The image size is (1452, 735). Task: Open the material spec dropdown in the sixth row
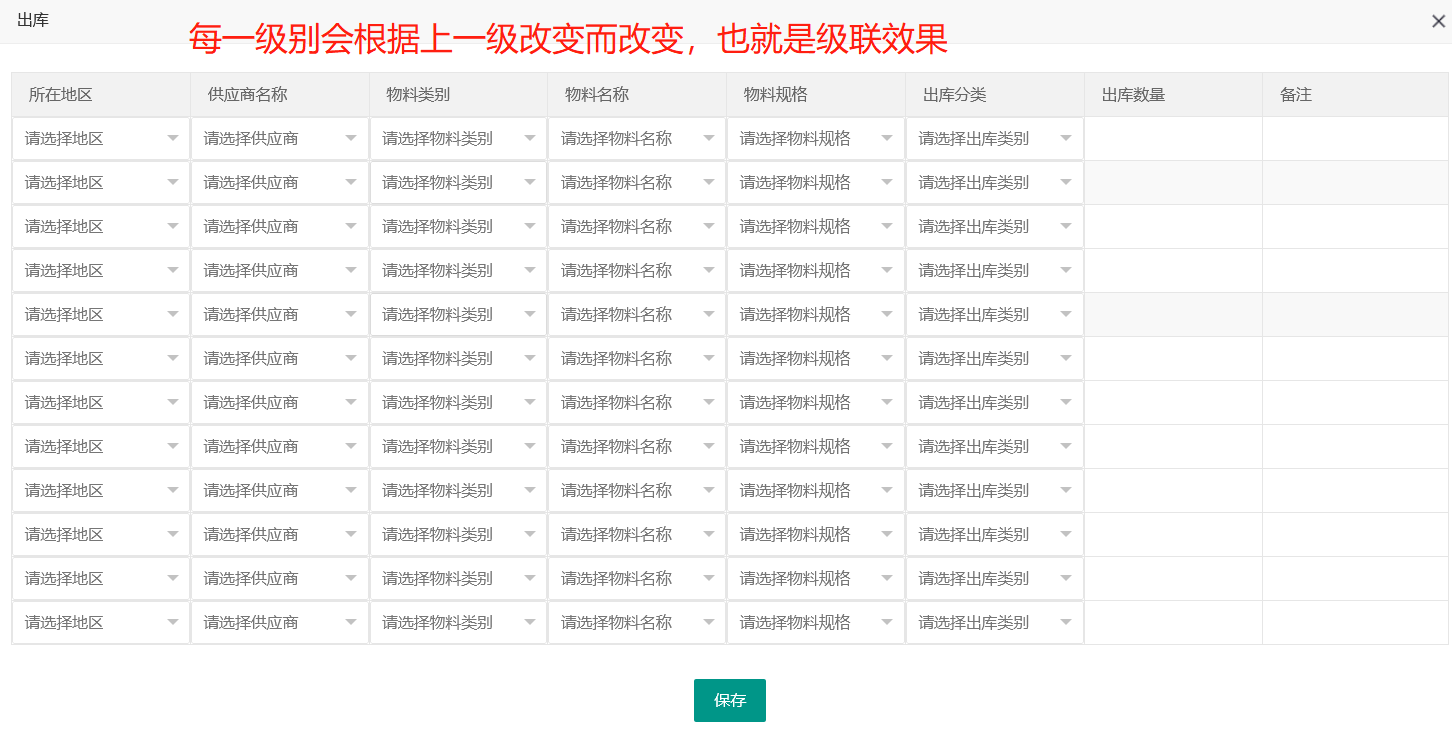[x=816, y=358]
